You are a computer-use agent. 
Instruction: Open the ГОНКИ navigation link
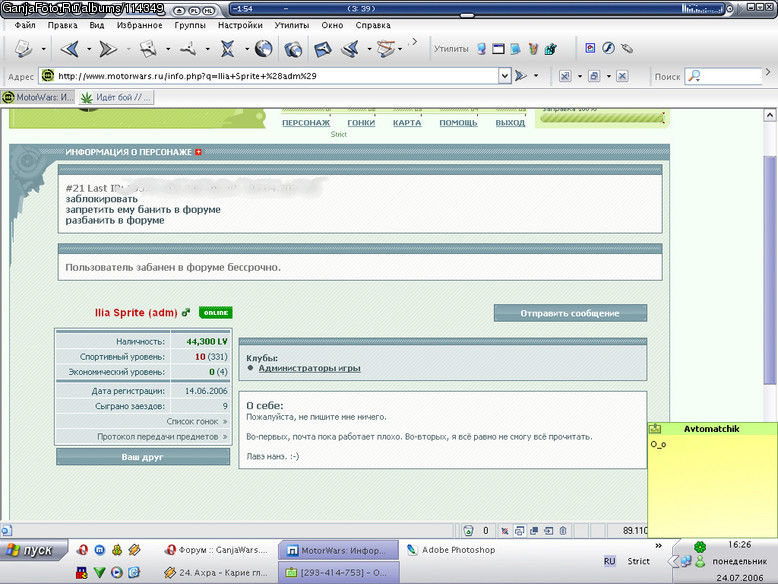(361, 123)
